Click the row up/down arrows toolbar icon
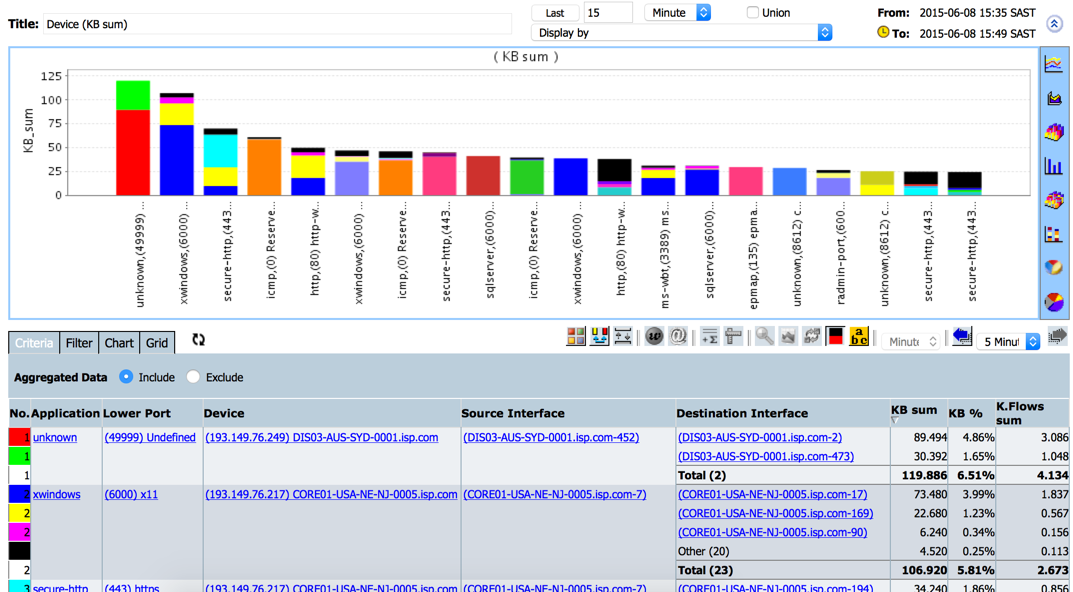This screenshot has height=592, width=1073. (x=623, y=336)
